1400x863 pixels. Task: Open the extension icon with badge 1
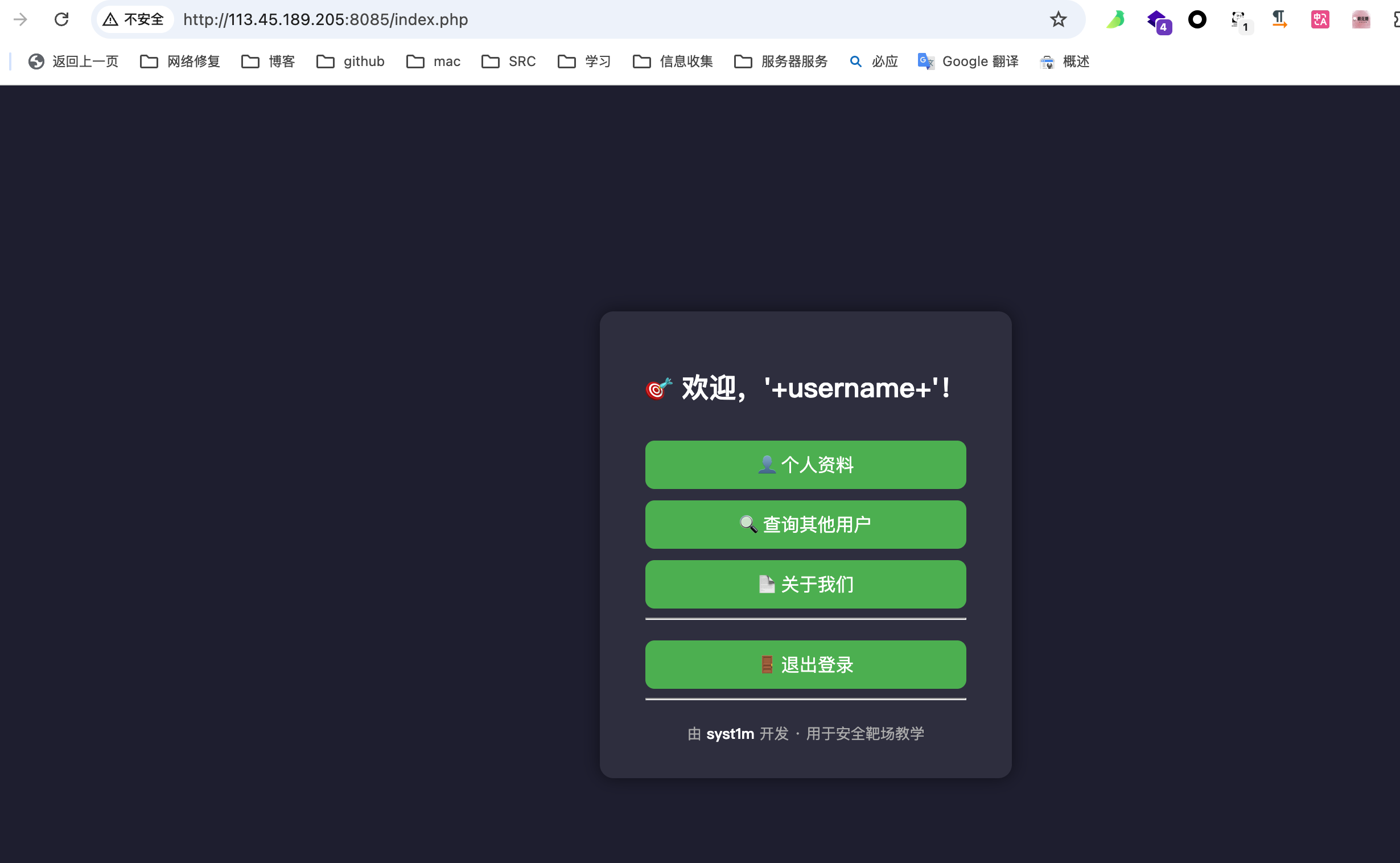pyautogui.click(x=1238, y=20)
